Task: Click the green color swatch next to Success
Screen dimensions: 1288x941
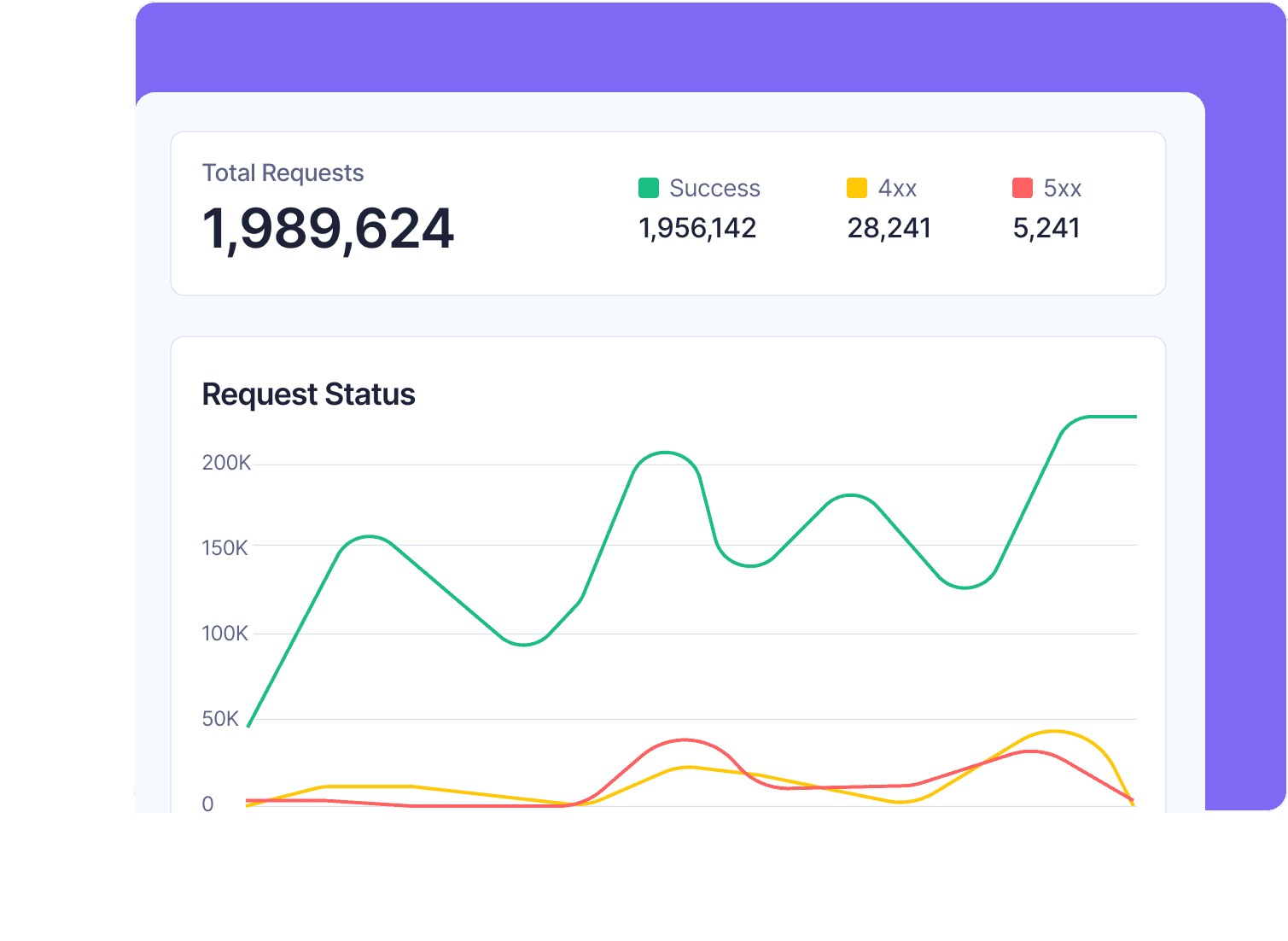Action: click(650, 187)
